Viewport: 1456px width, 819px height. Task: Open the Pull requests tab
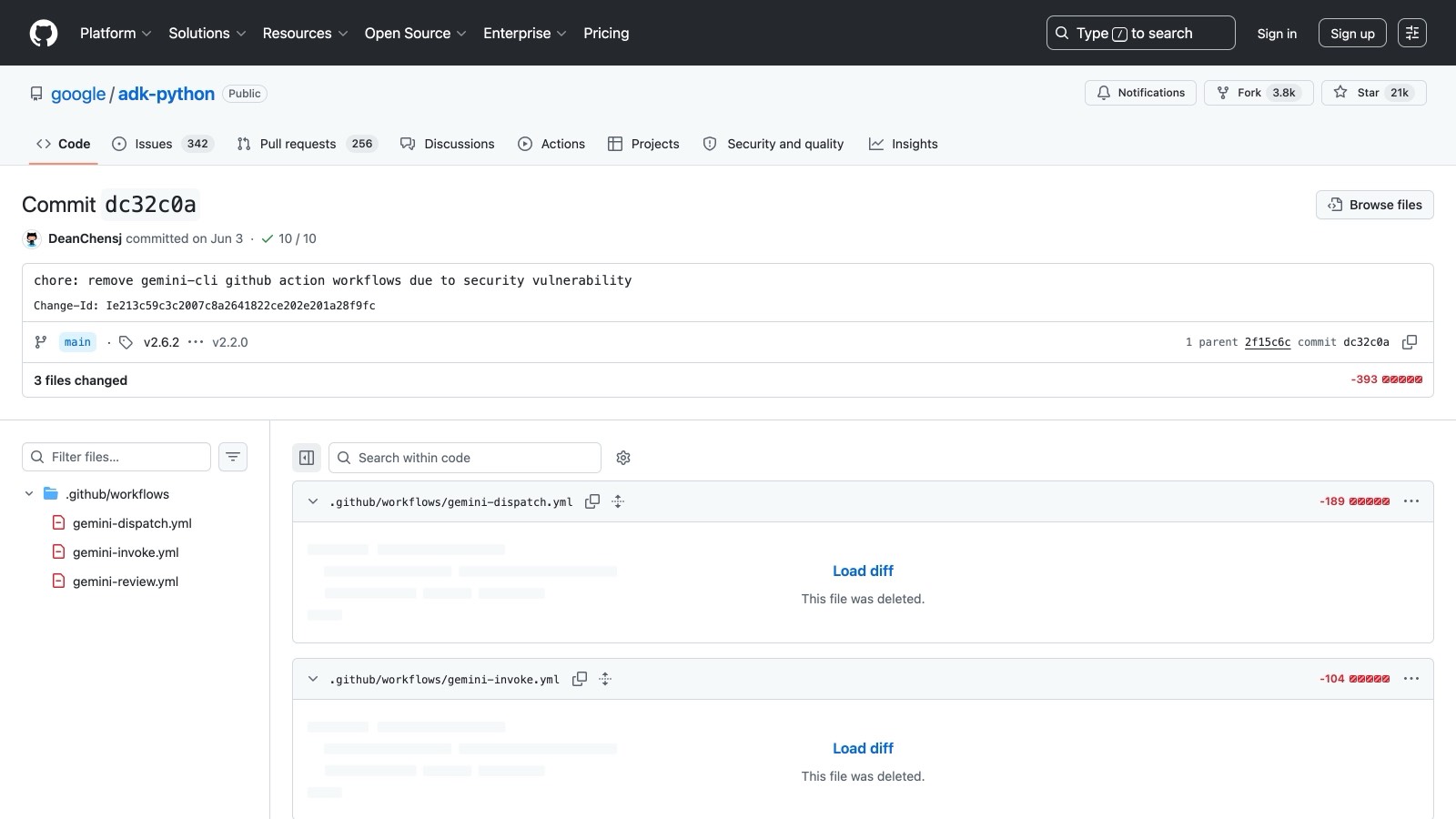pyautogui.click(x=307, y=144)
